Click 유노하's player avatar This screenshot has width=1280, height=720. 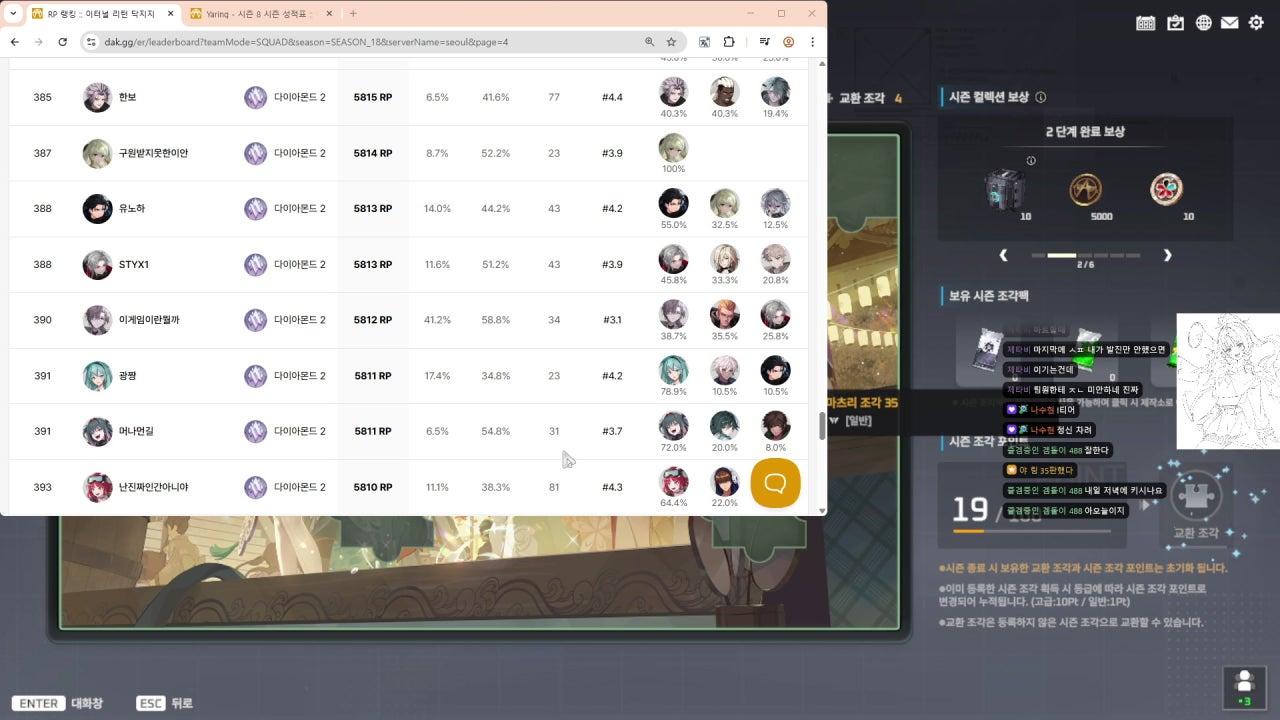coord(97,209)
